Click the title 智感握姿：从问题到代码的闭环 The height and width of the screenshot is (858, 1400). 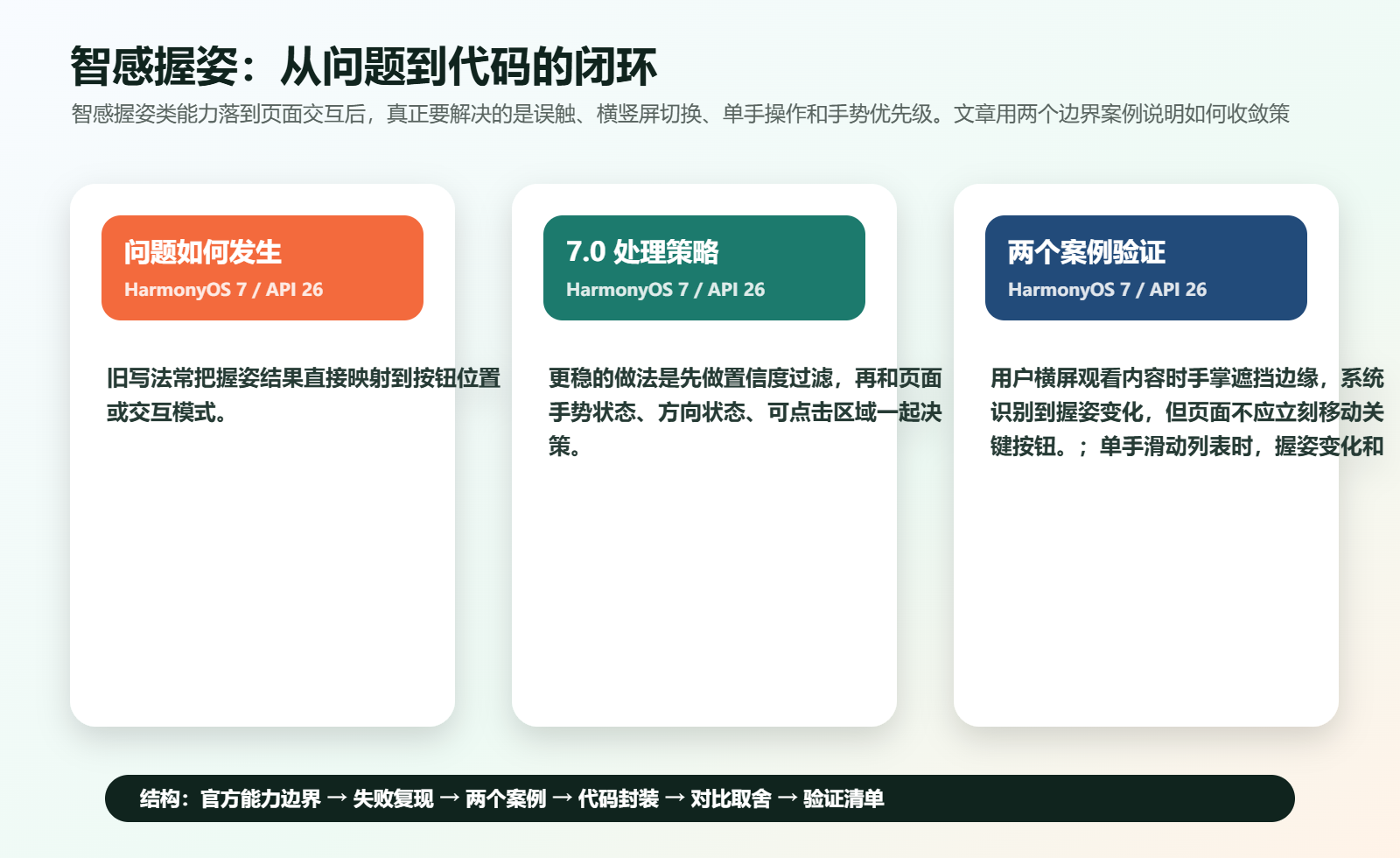pyautogui.click(x=363, y=67)
